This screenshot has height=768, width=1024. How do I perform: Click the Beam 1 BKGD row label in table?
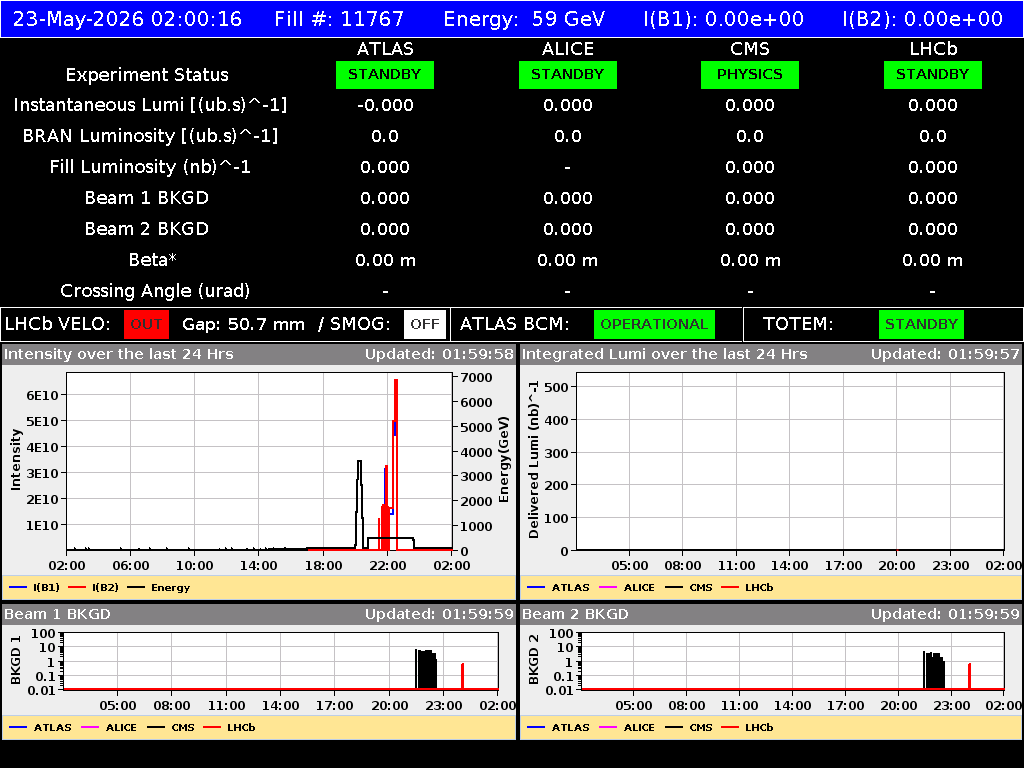(x=147, y=198)
